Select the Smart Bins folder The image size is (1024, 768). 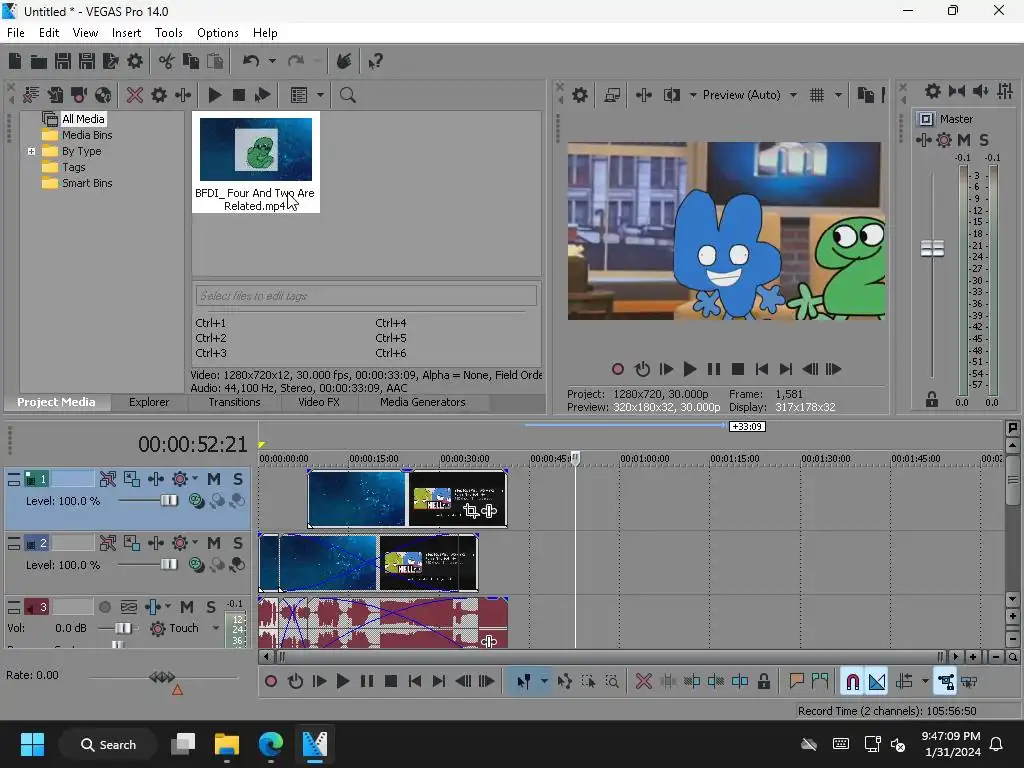tap(87, 183)
